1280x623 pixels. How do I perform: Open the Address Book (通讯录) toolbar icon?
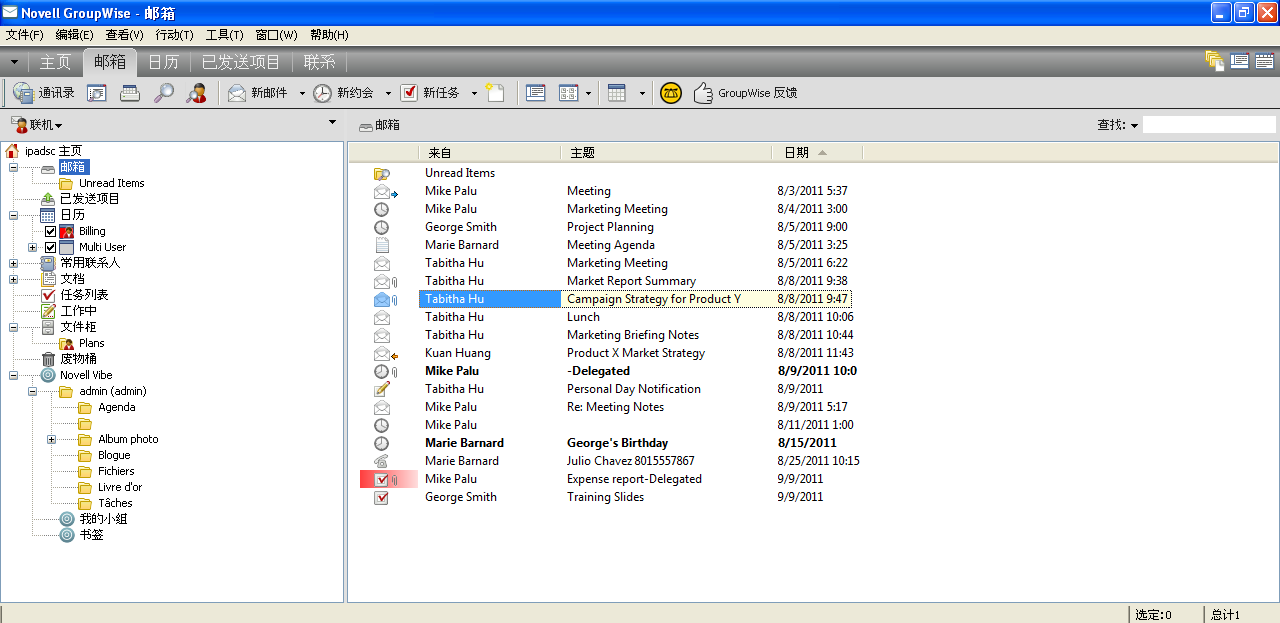pyautogui.click(x=23, y=93)
